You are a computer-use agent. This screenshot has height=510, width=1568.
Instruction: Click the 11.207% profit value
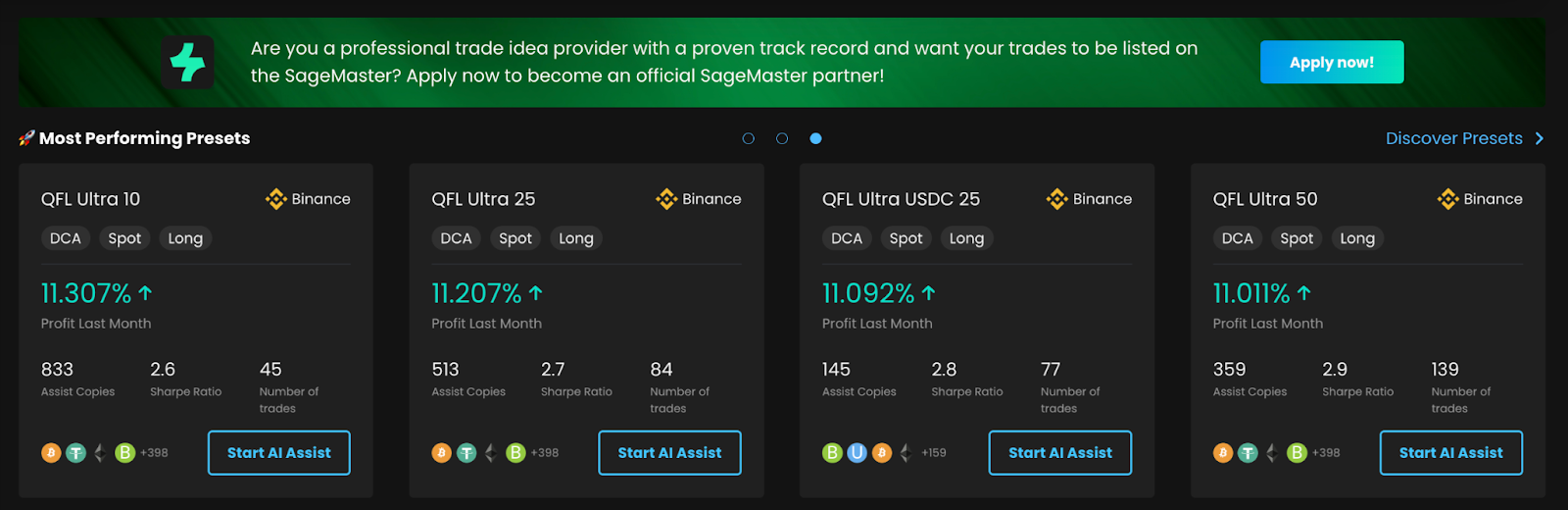point(476,293)
